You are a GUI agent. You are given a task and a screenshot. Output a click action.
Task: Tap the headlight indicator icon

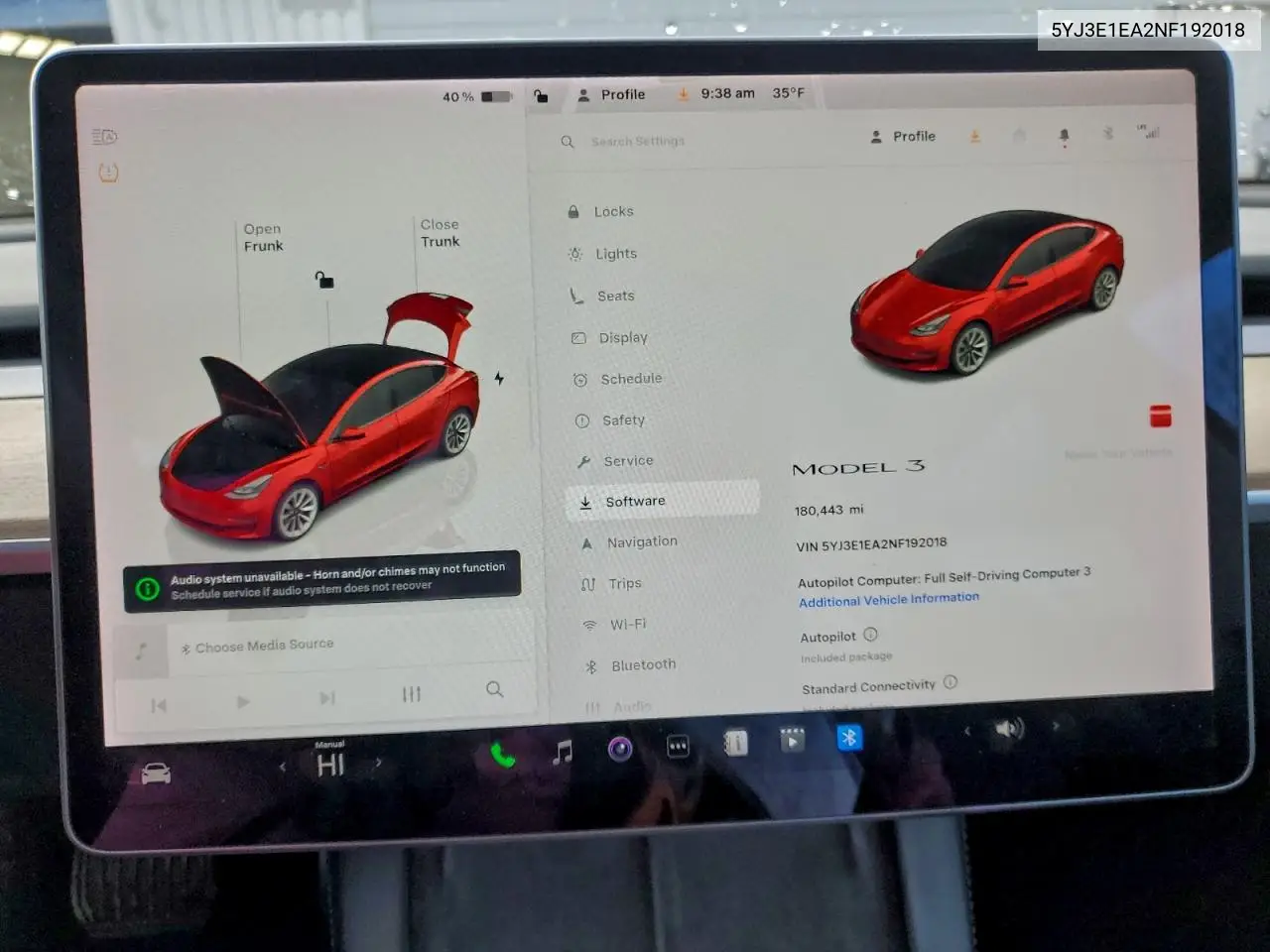tap(105, 137)
